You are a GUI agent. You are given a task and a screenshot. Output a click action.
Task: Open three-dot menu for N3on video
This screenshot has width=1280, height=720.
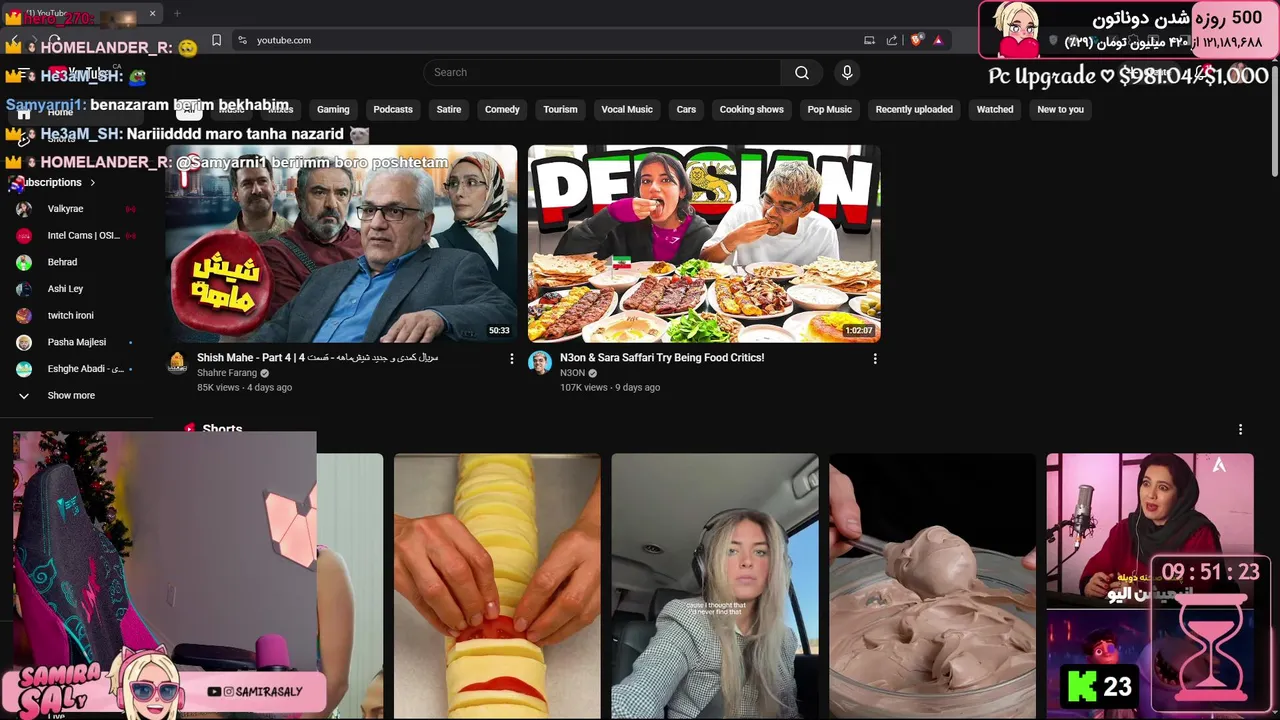(875, 358)
